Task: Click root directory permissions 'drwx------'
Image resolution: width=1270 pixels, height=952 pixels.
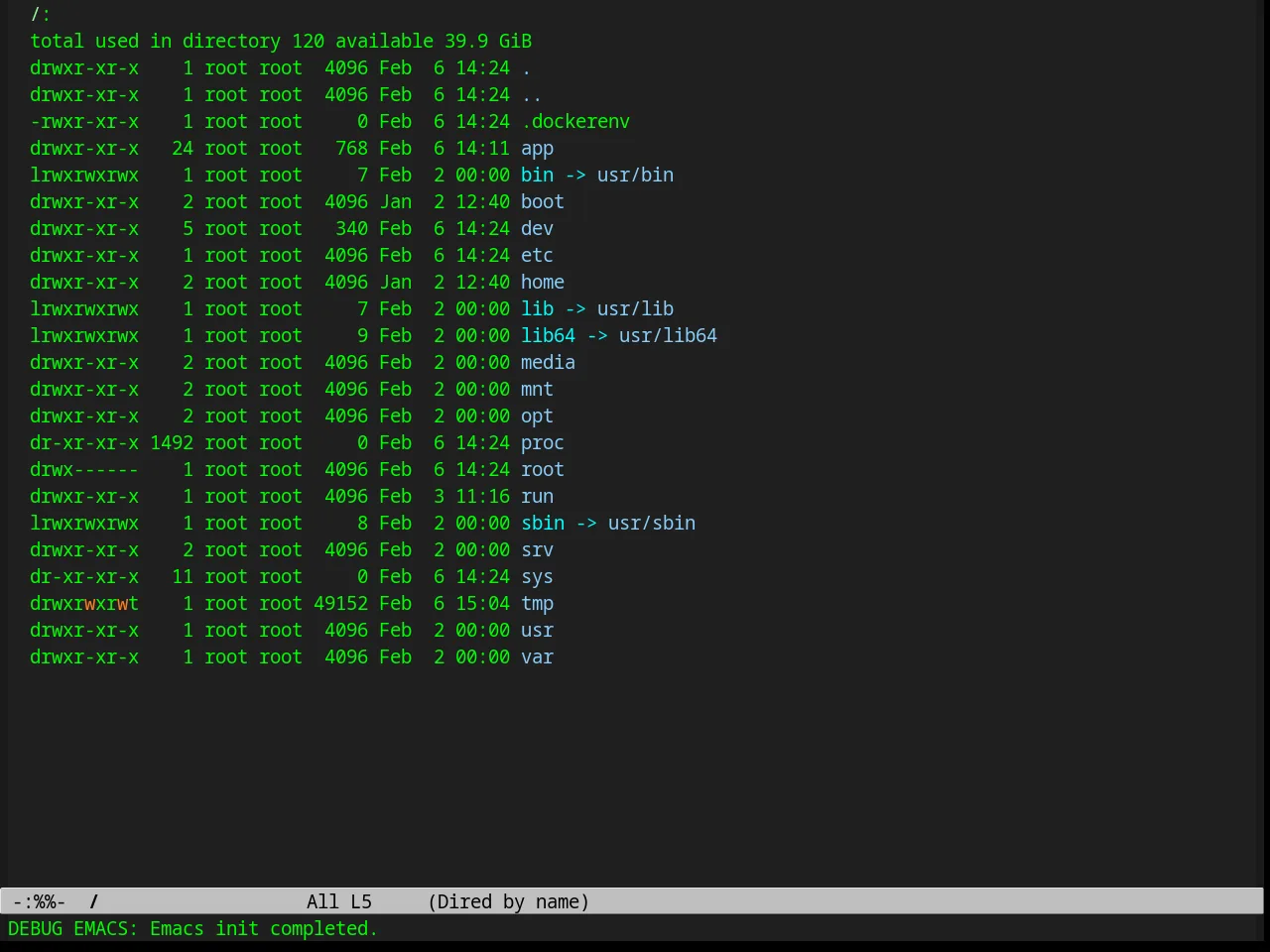Action: tap(84, 470)
